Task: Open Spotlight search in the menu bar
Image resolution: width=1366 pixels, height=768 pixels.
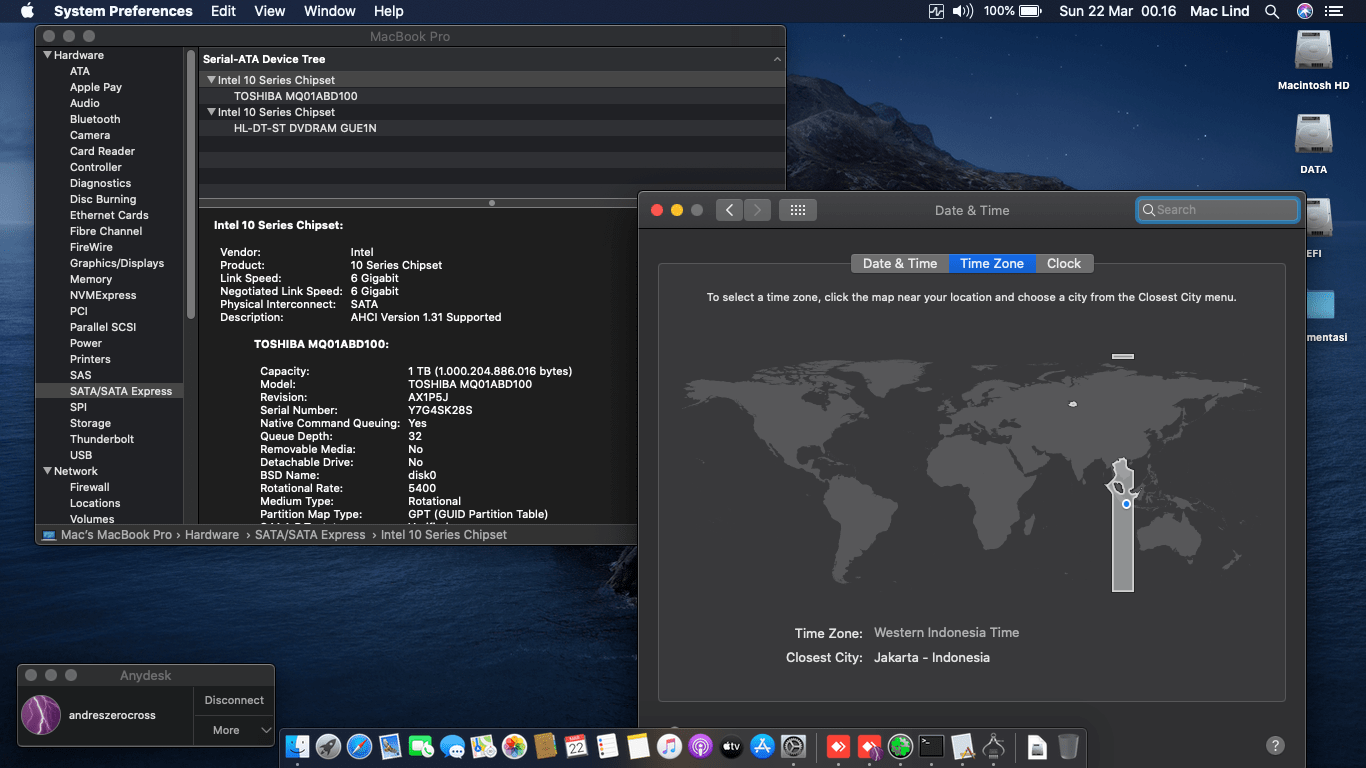Action: (x=1272, y=11)
